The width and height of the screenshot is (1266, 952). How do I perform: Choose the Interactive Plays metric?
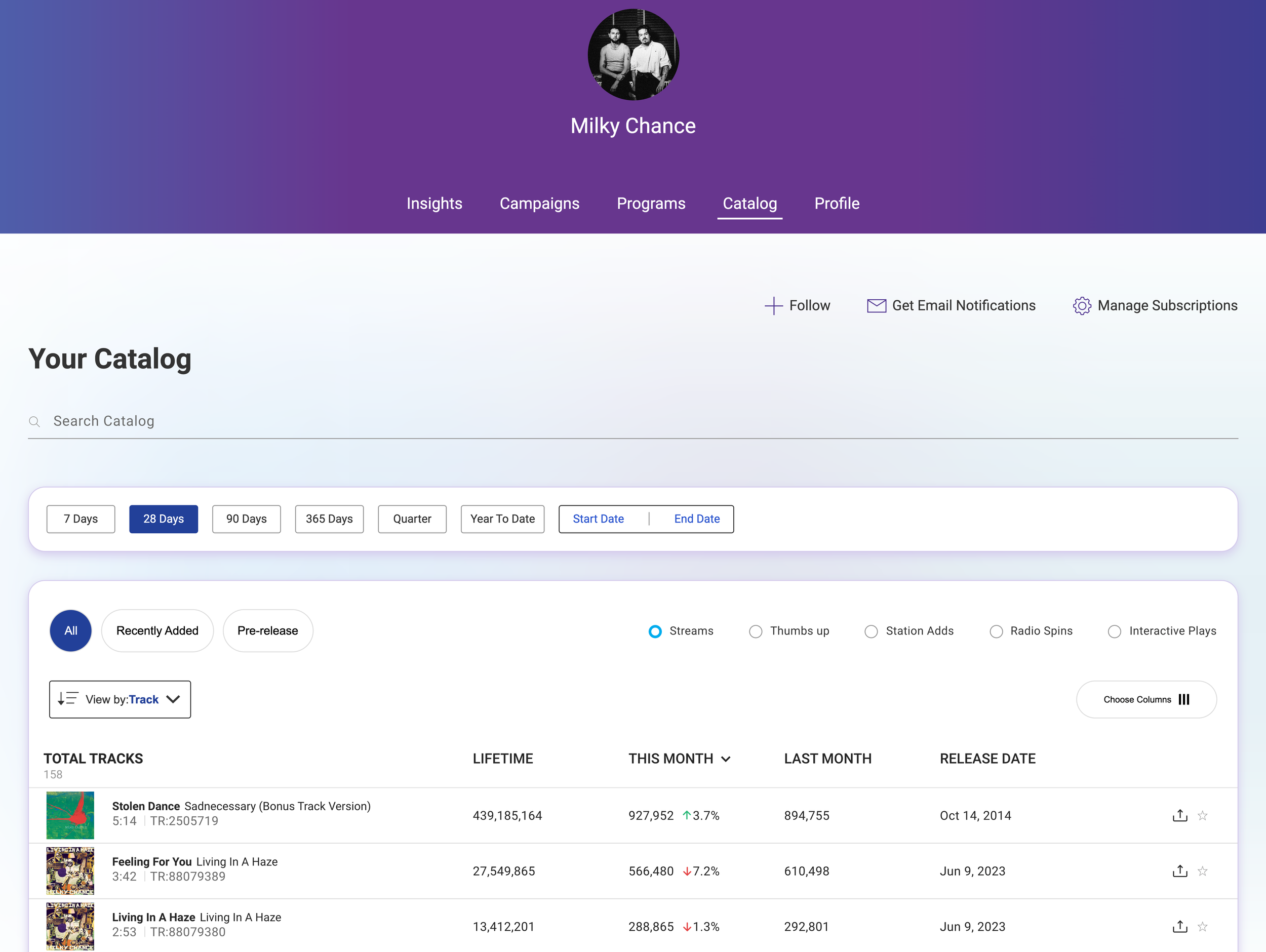1114,631
